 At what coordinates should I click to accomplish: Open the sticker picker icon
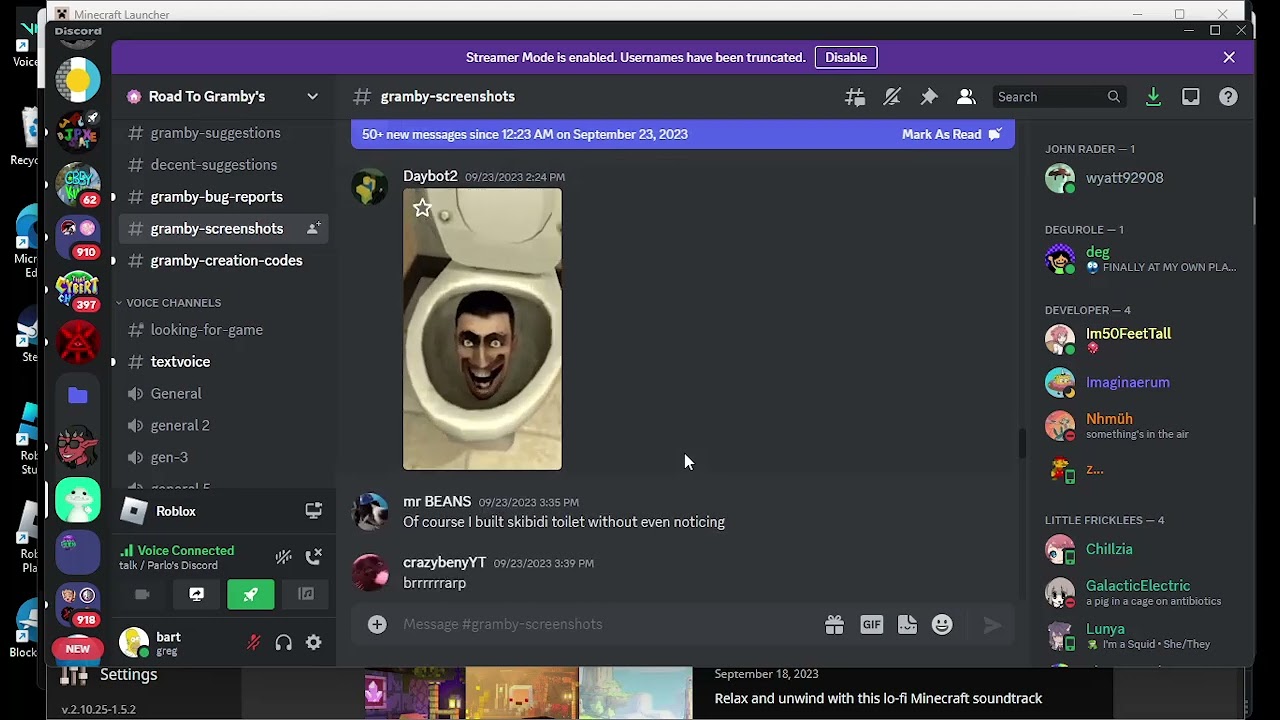pos(907,625)
